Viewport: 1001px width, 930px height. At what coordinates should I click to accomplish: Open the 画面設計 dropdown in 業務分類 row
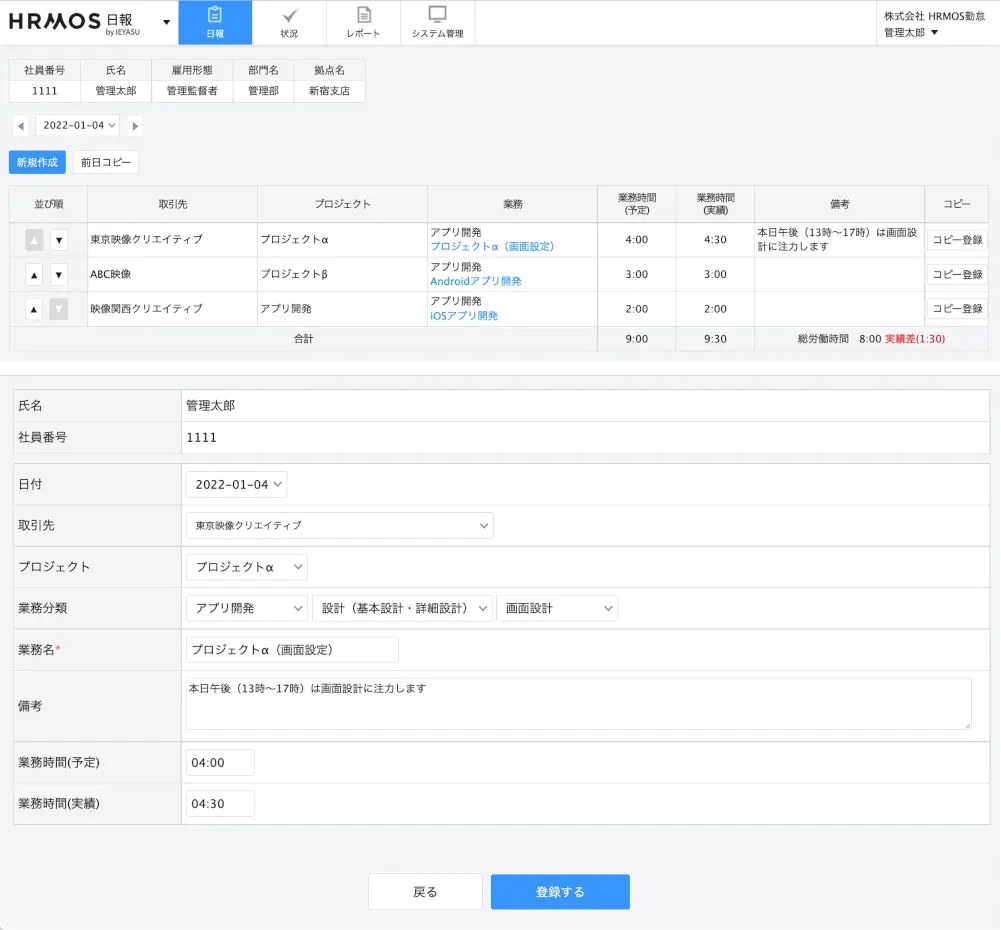pyautogui.click(x=557, y=607)
